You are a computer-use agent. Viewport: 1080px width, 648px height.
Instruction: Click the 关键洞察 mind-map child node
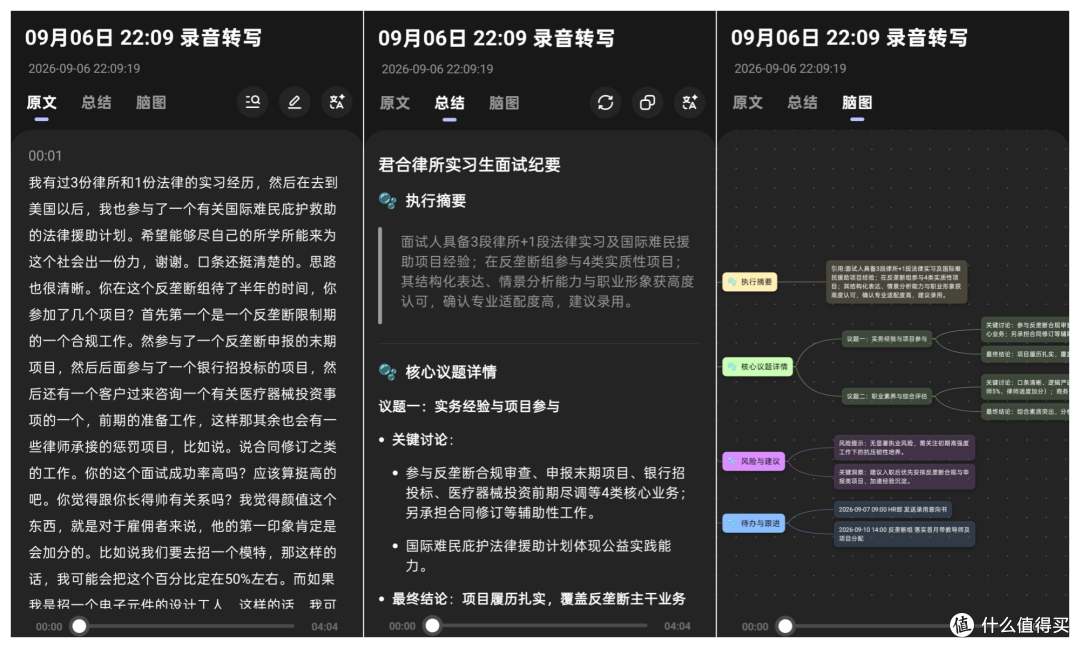[x=904, y=477]
